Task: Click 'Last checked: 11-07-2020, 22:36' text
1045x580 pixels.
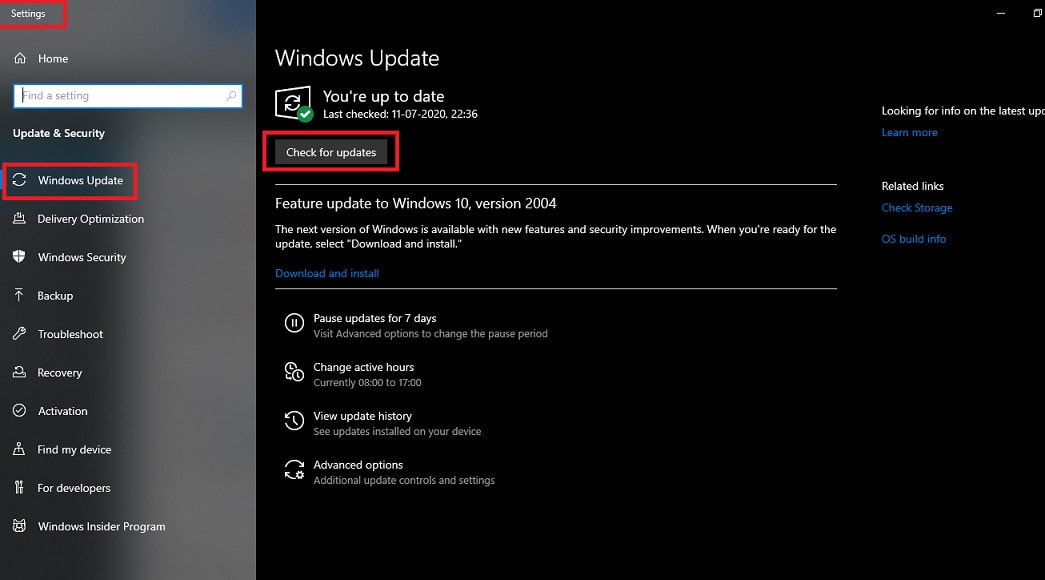Action: [400, 114]
